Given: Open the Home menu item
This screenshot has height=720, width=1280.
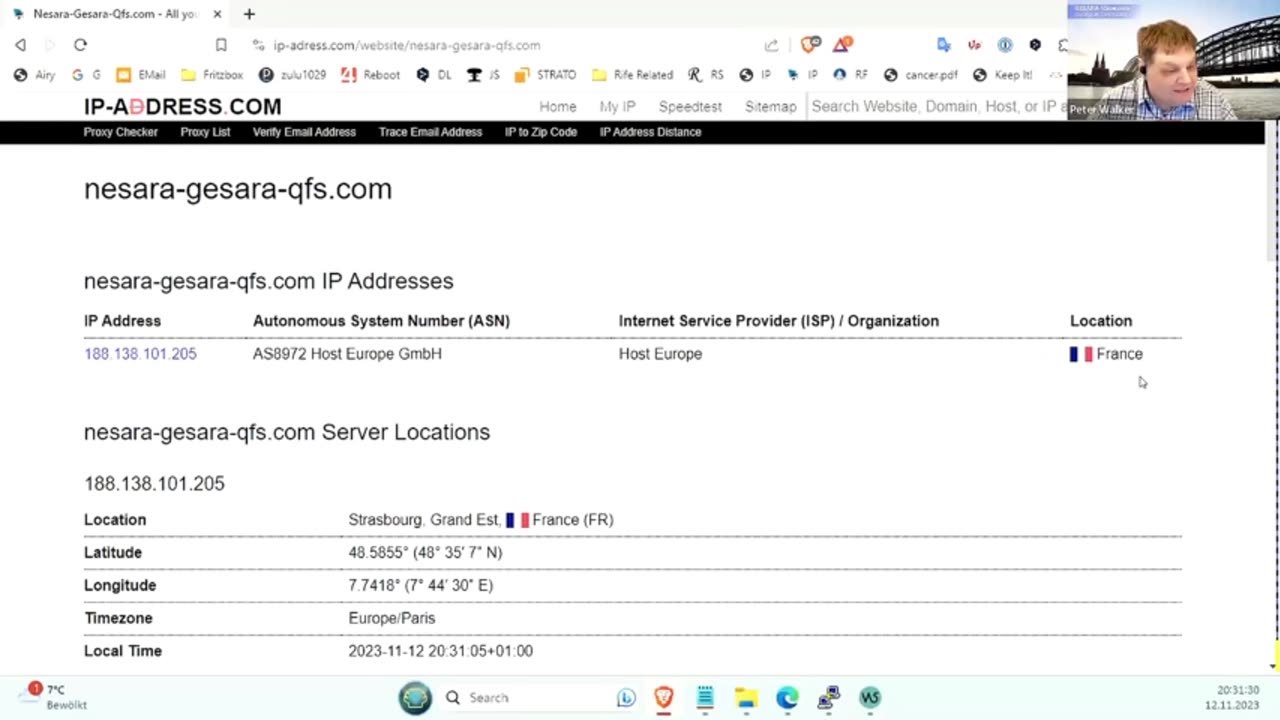Looking at the screenshot, I should (x=558, y=106).
